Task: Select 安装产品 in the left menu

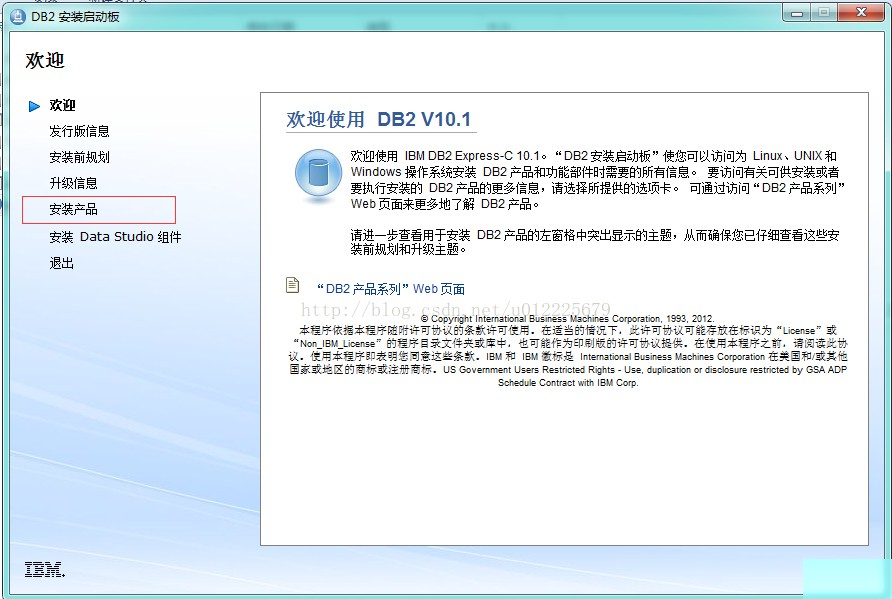Action: point(73,209)
